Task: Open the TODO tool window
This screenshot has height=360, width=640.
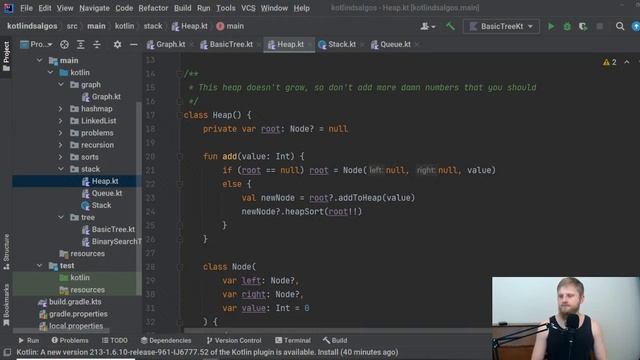Action: point(115,340)
